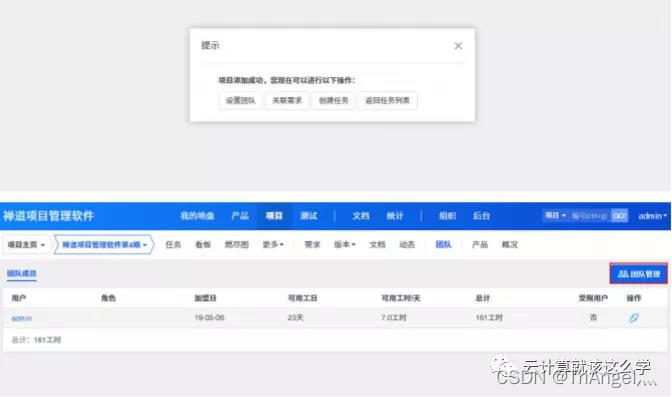This screenshot has height=397, width=672.
Task: Click the 关联需求 button in the dialog
Action: pyautogui.click(x=287, y=100)
